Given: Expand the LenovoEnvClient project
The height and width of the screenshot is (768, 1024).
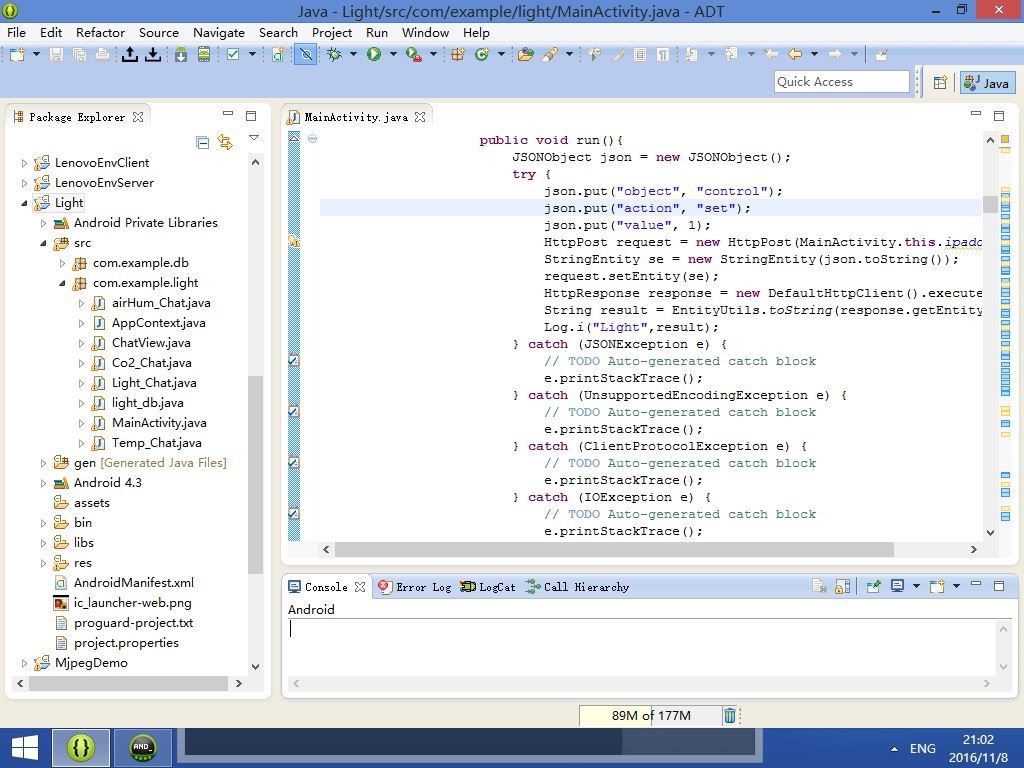Looking at the screenshot, I should (x=25, y=163).
